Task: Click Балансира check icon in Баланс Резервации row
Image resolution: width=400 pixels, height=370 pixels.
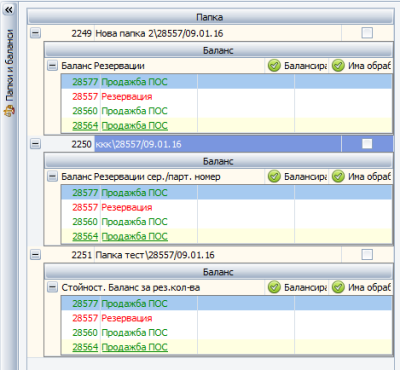Action: coord(274,66)
